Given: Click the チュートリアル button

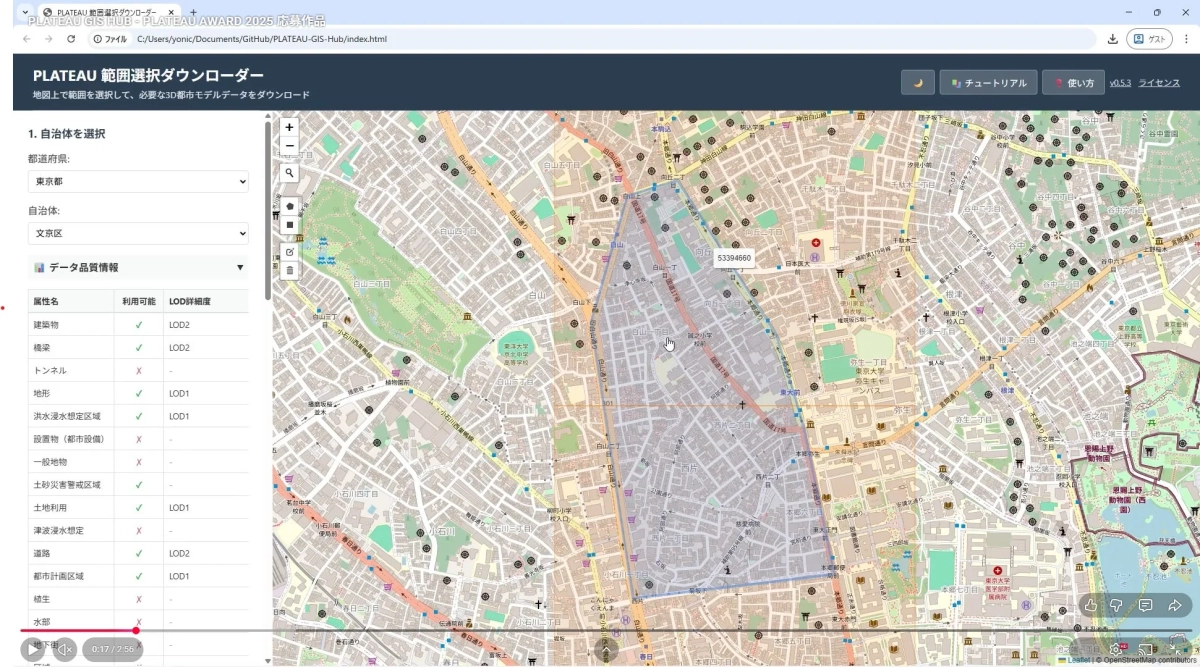Looking at the screenshot, I should coord(988,83).
